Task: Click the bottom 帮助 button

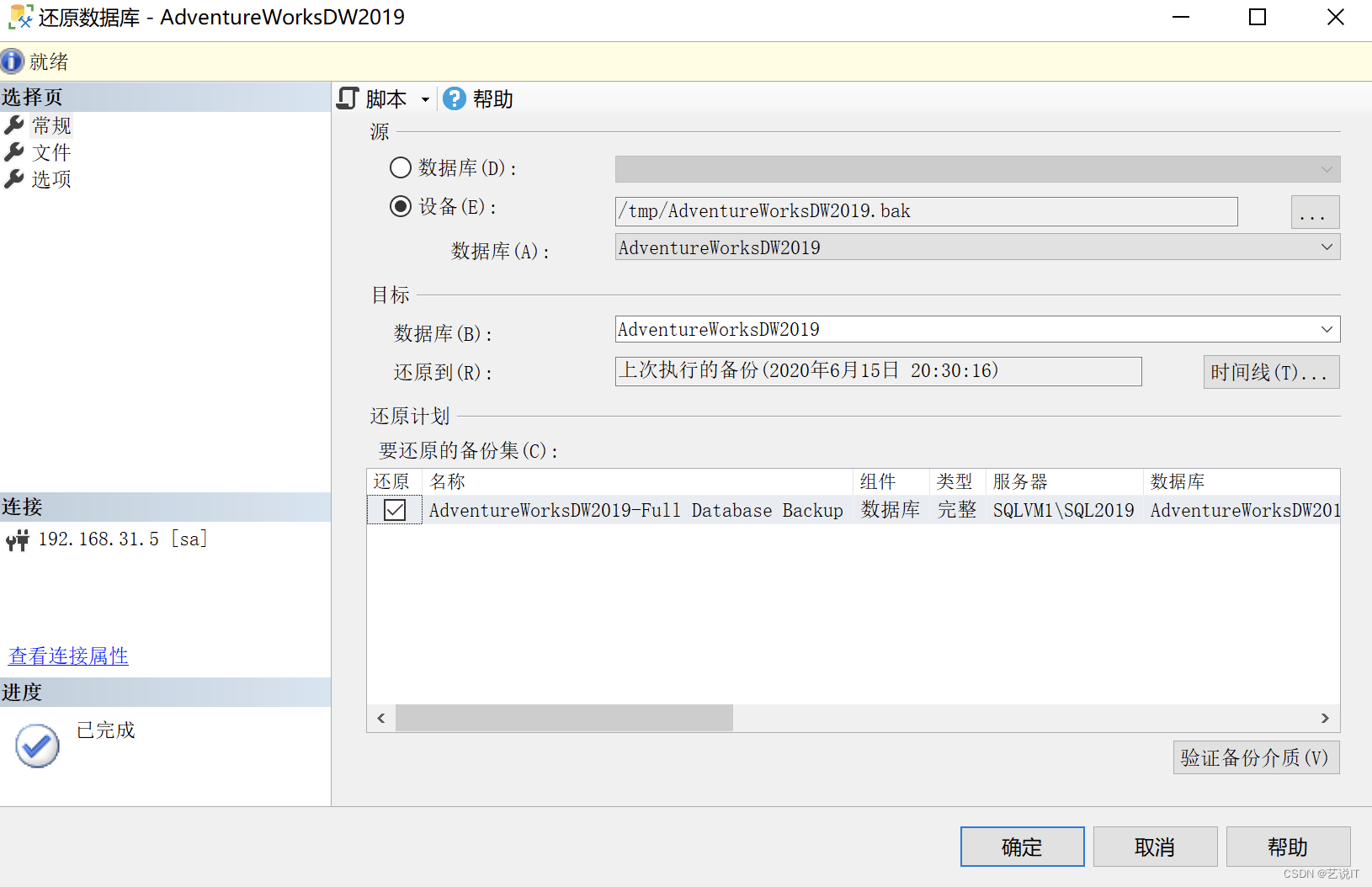Action: click(1288, 847)
